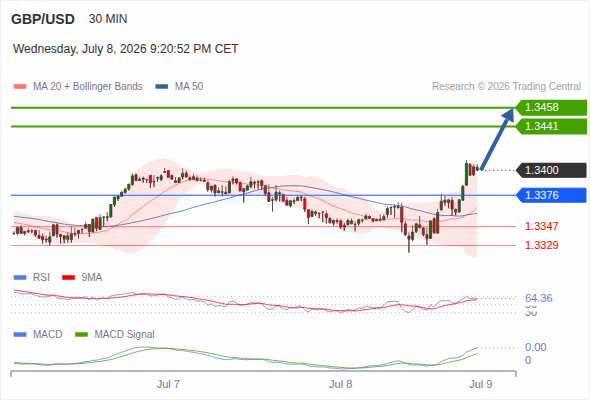The image size is (590, 400).
Task: Select the 1.3458 green resistance price tag
Action: (551, 107)
